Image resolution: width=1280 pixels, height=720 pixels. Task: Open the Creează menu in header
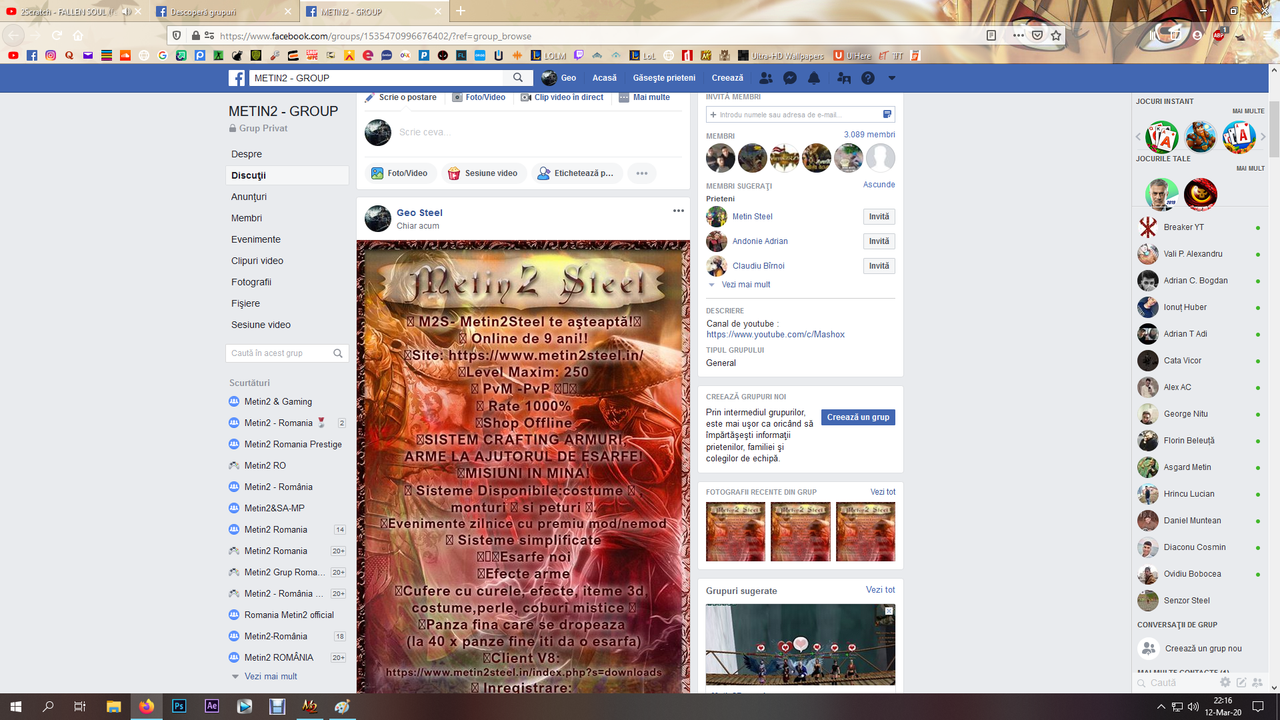tap(728, 78)
